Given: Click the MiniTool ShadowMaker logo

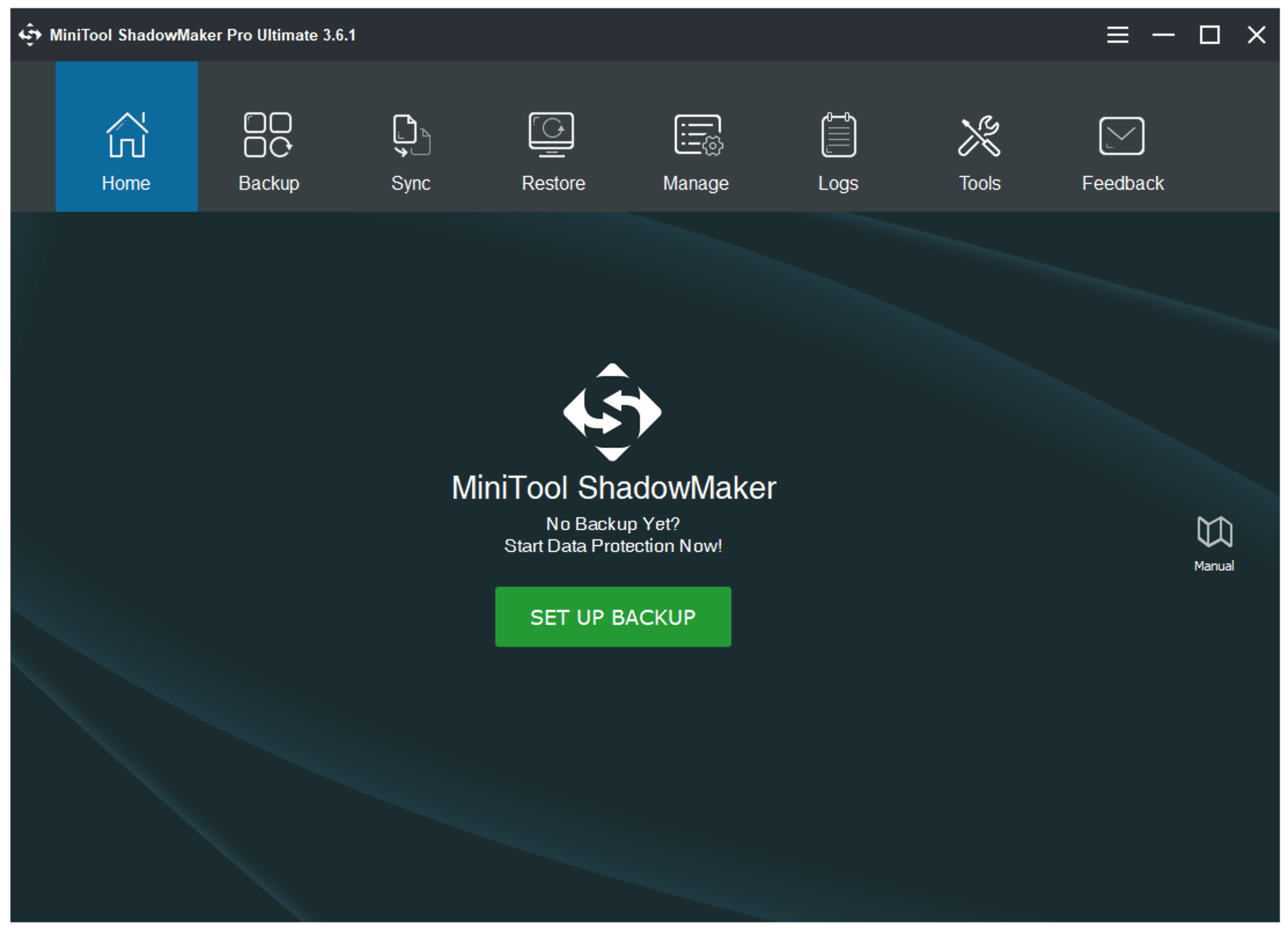Looking at the screenshot, I should 612,412.
